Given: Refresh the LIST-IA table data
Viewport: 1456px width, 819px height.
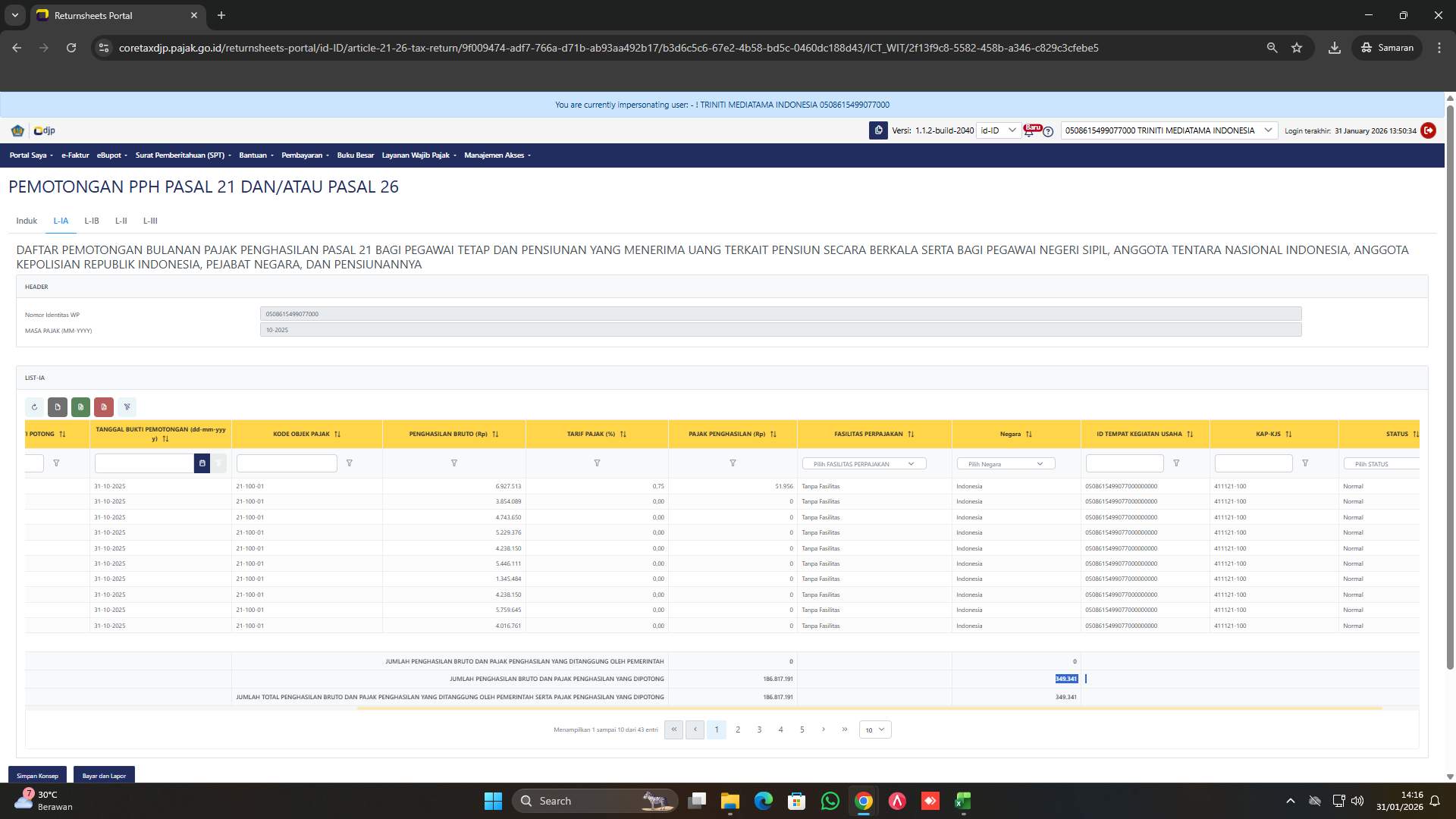Looking at the screenshot, I should (34, 407).
